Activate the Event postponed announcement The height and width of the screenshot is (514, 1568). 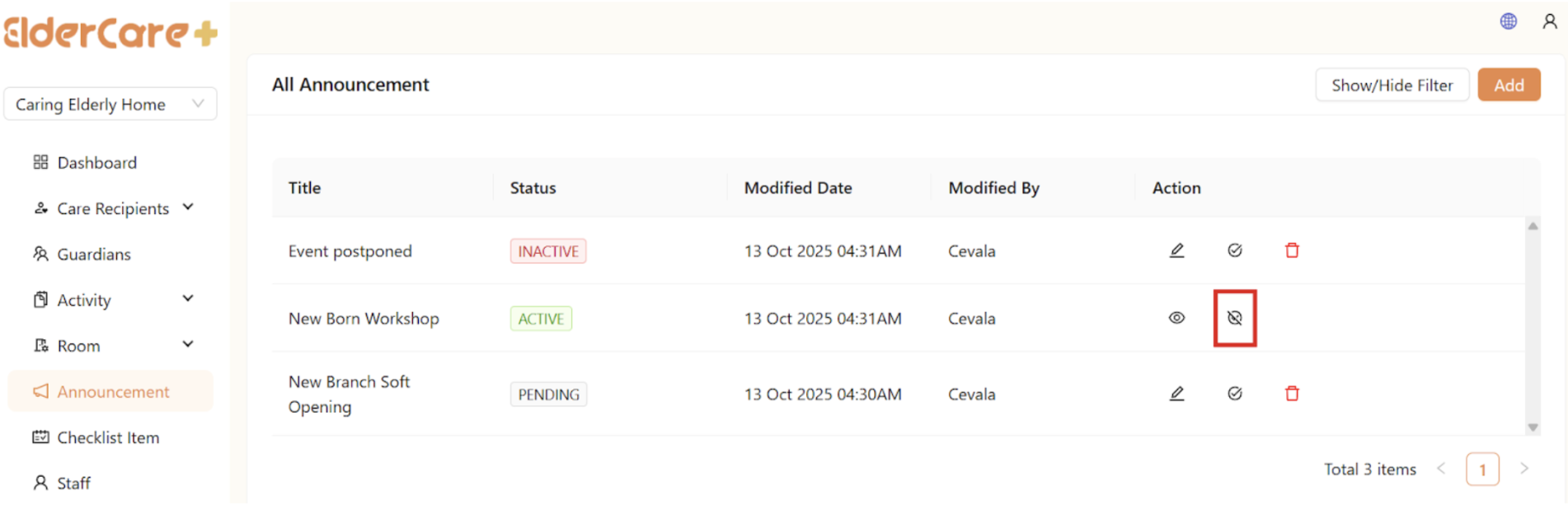pos(1234,250)
